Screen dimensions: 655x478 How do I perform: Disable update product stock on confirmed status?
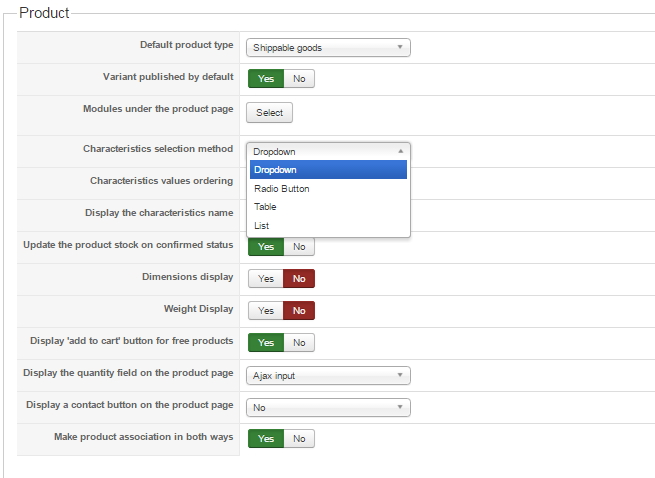(x=299, y=246)
